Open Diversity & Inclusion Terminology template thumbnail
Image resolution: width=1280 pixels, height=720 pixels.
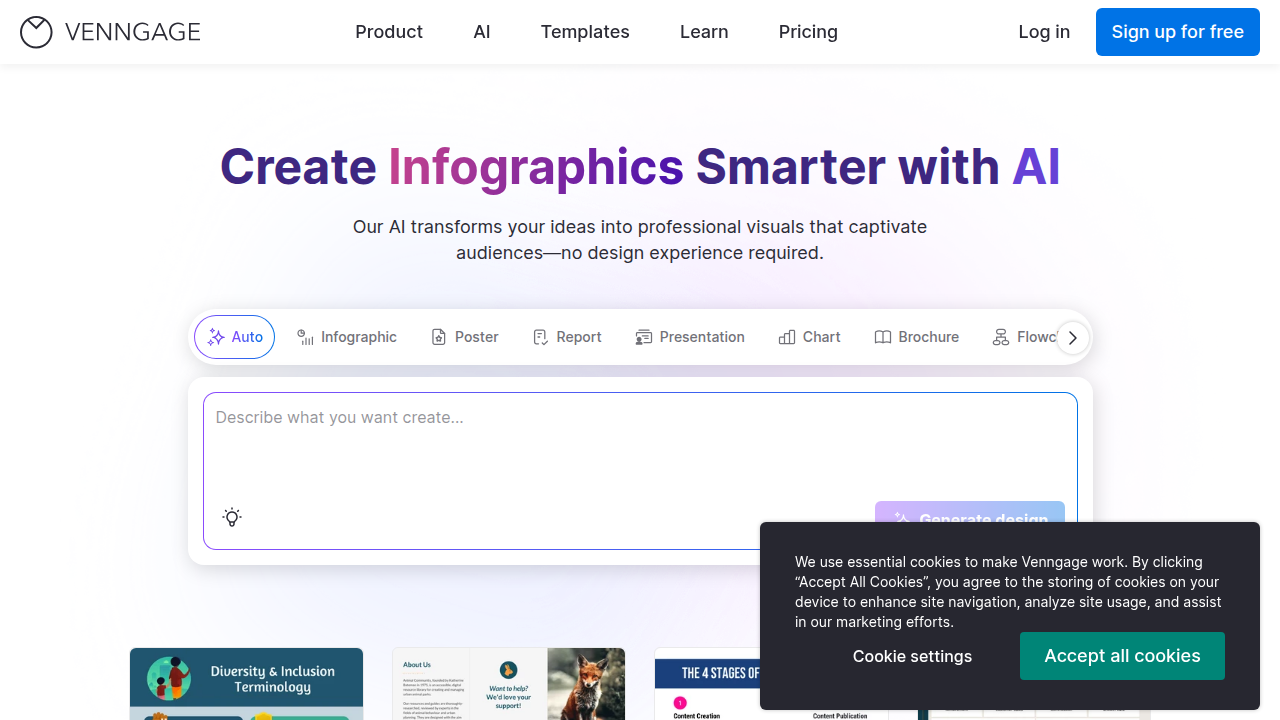tap(246, 684)
